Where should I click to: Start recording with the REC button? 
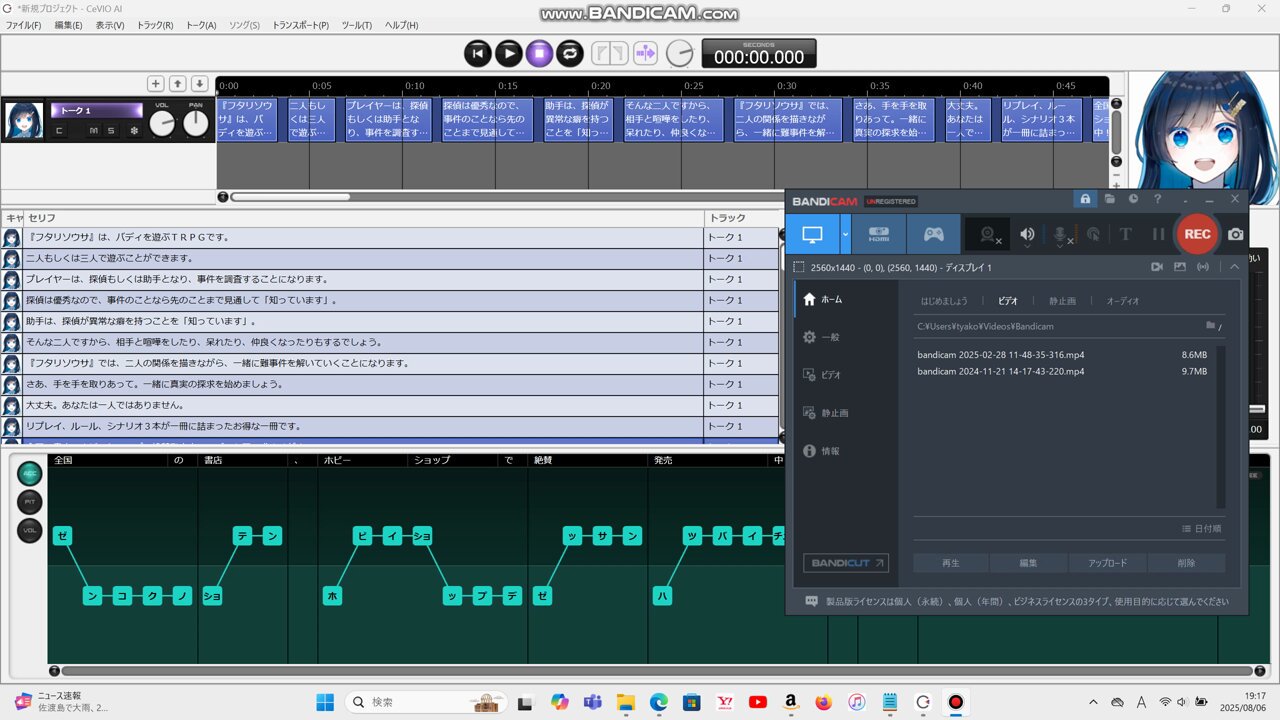1197,234
